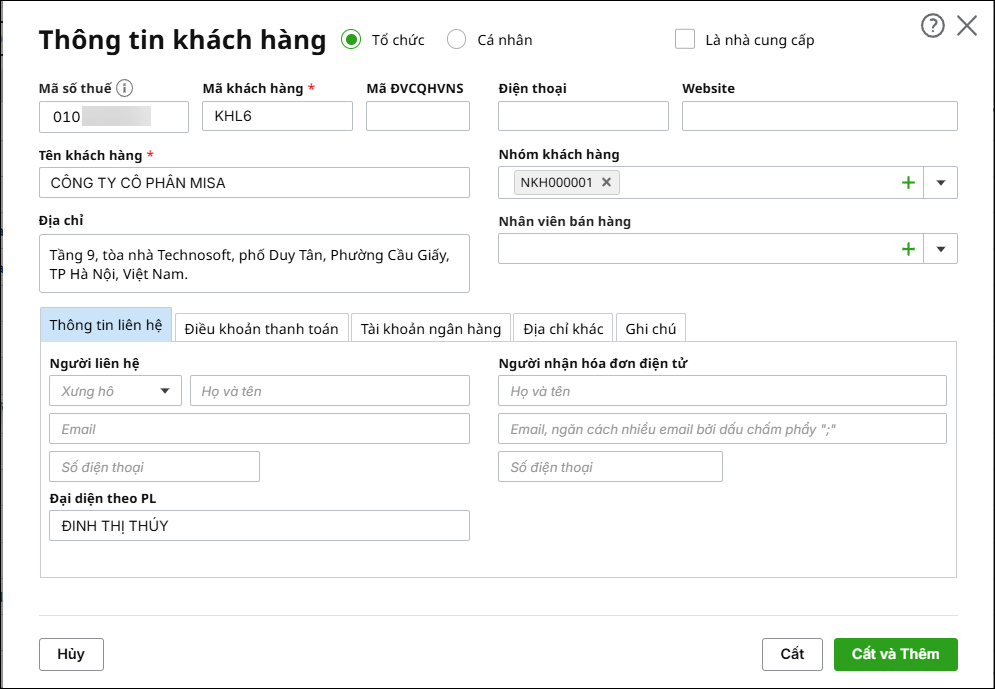Click the Cất save button
This screenshot has width=995, height=689.
(792, 654)
